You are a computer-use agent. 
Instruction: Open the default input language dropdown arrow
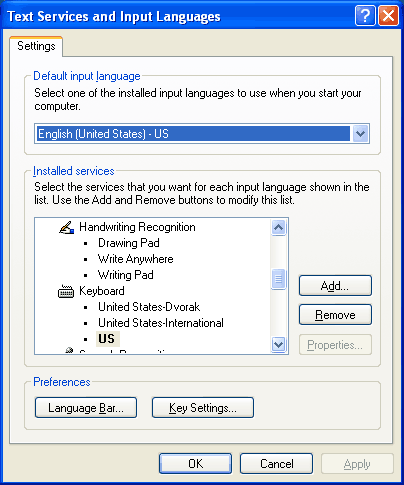point(360,134)
